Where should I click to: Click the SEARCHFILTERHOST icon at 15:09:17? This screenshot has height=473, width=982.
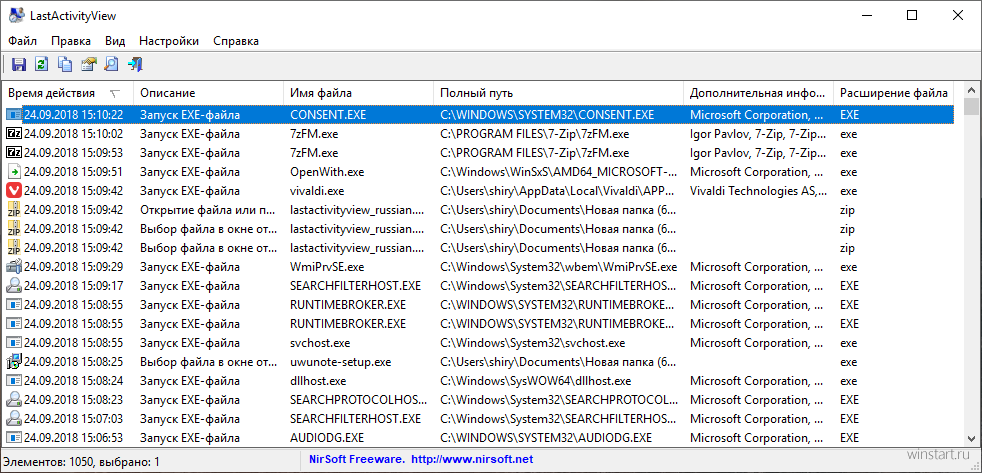click(14, 286)
